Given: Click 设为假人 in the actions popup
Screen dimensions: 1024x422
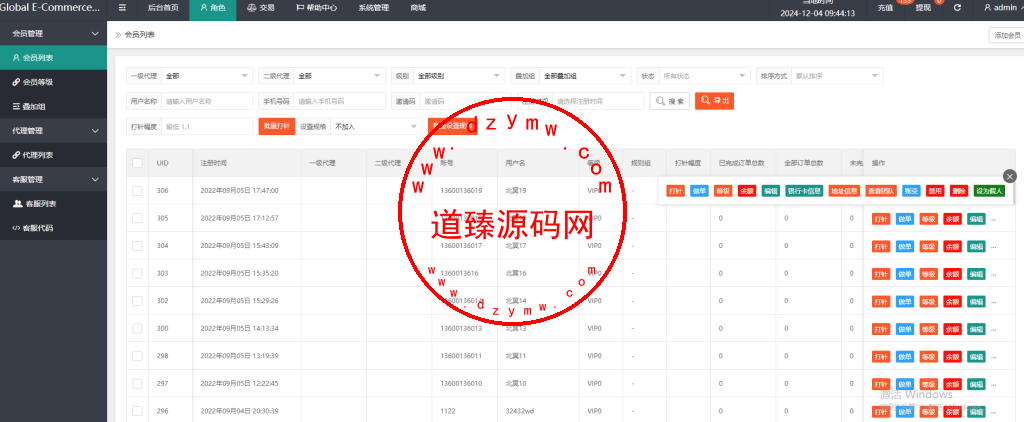Looking at the screenshot, I should click(x=989, y=191).
